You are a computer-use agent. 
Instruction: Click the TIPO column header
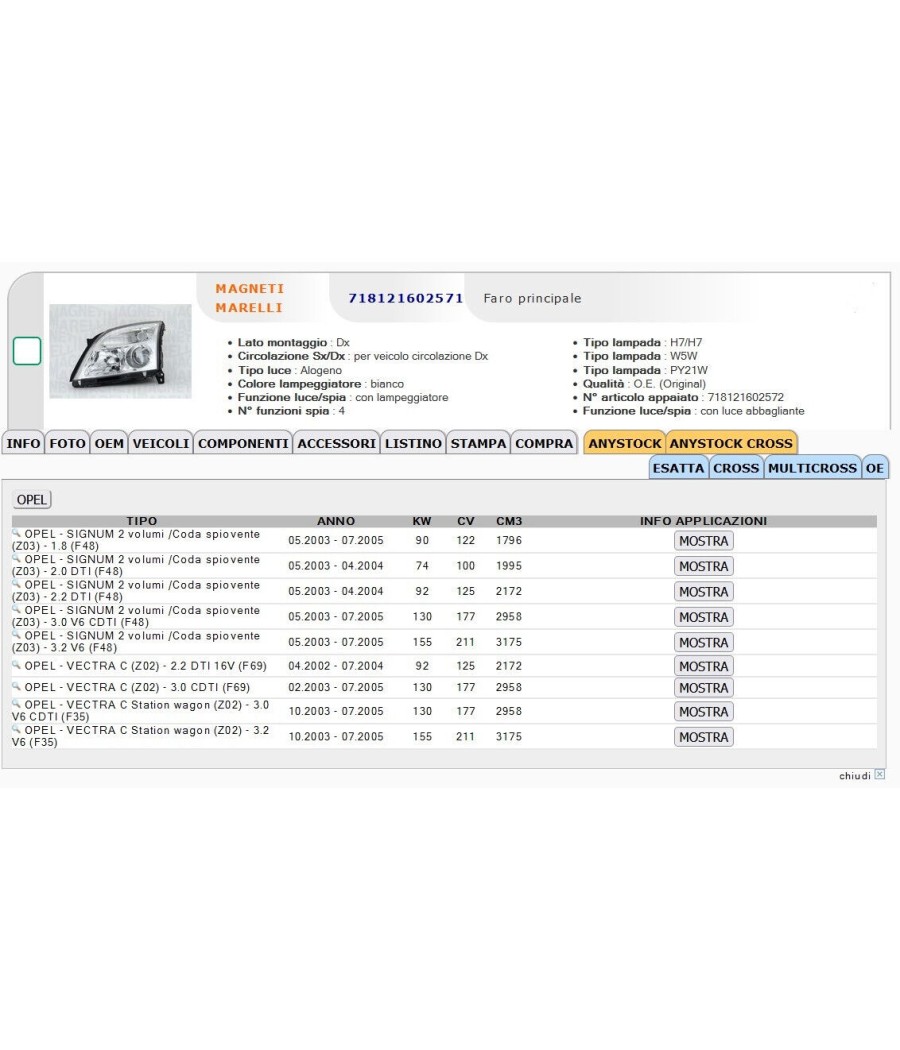141,521
